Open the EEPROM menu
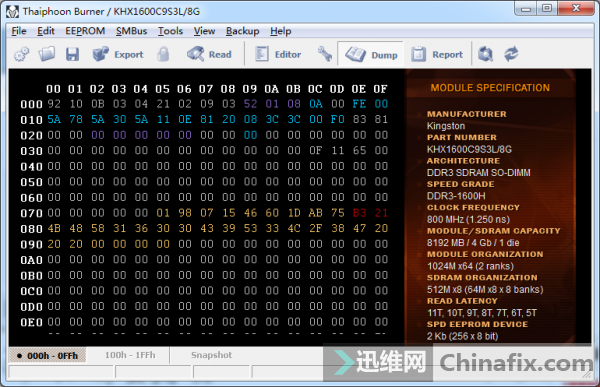The width and height of the screenshot is (600, 387). (x=85, y=31)
